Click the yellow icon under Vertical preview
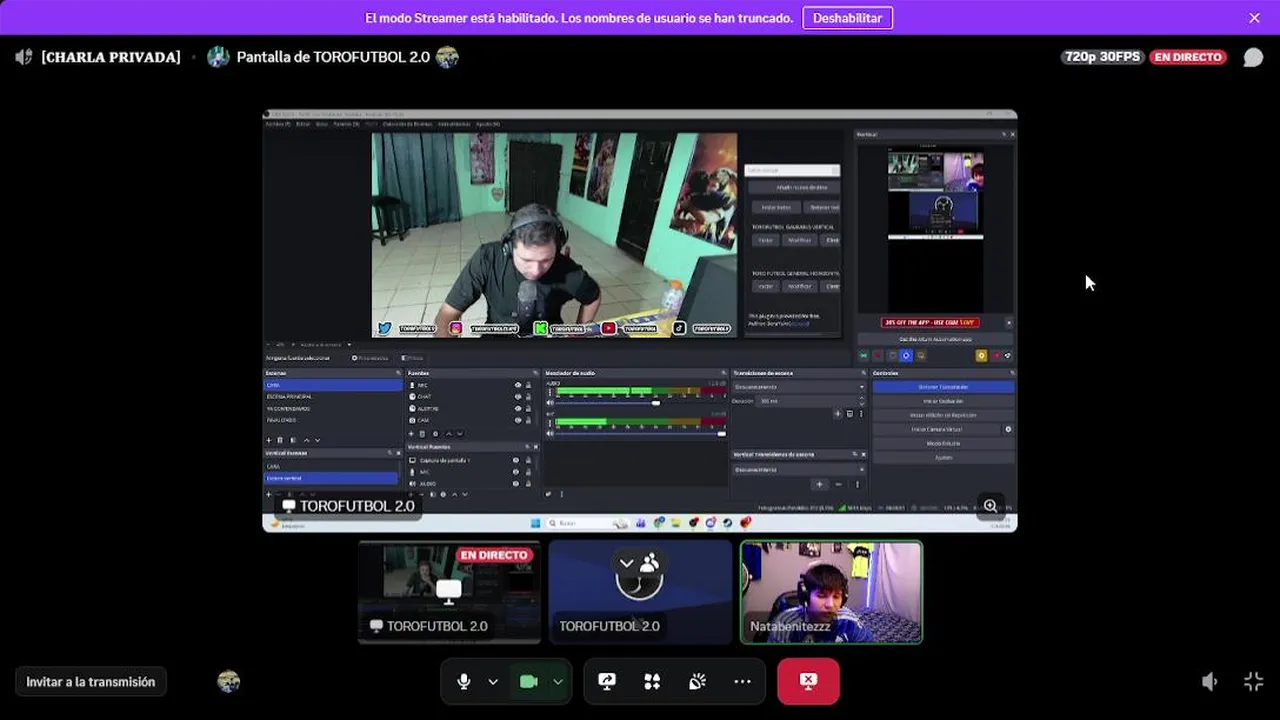Image resolution: width=1280 pixels, height=720 pixels. coord(981,355)
